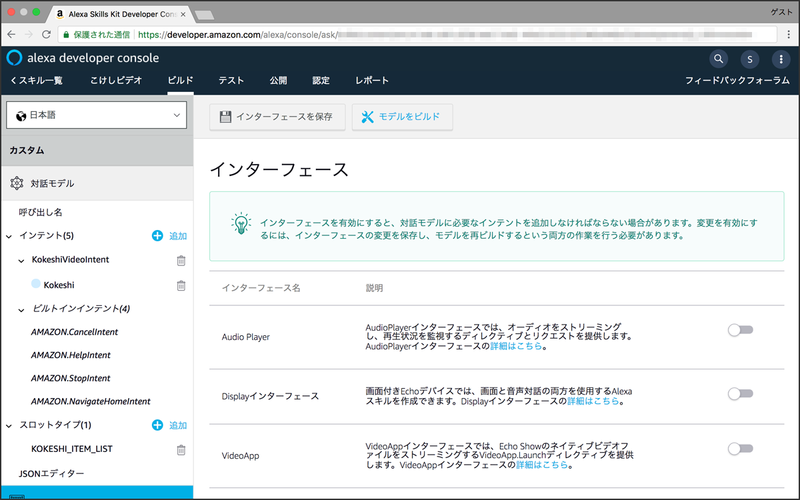Go to the こけしビデオ skill tab
This screenshot has width=800, height=500.
[116, 80]
